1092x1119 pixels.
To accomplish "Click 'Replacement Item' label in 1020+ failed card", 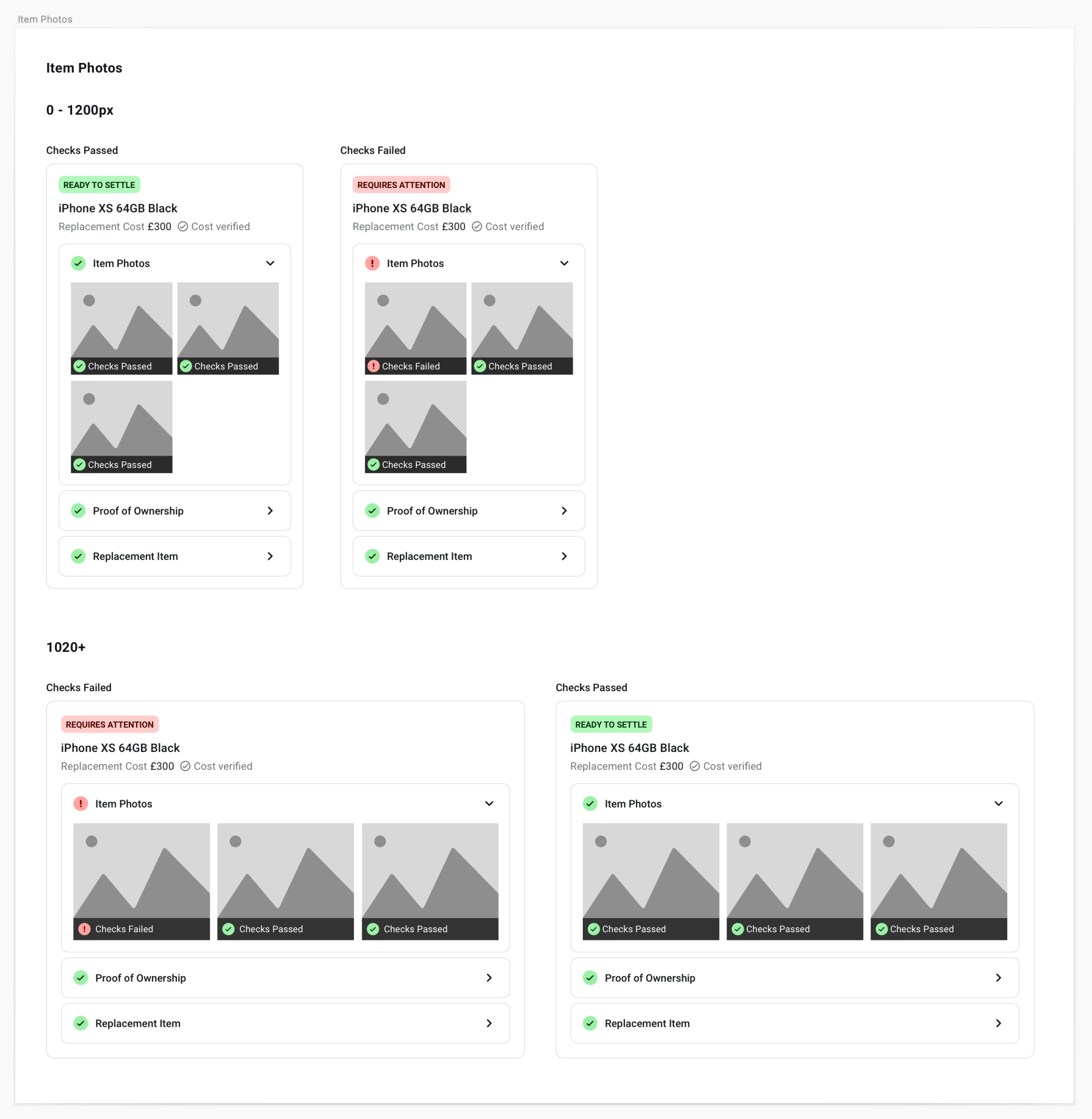I will click(138, 1023).
